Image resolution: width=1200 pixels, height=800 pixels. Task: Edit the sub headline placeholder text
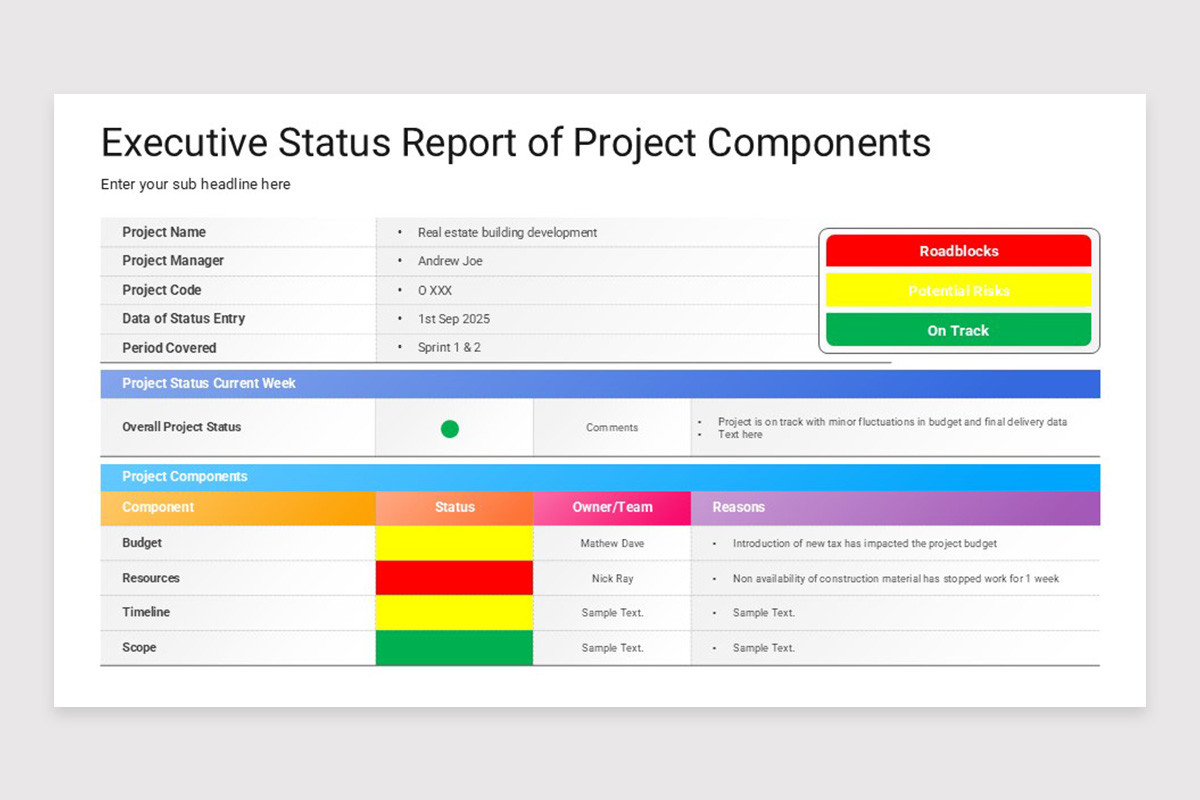pyautogui.click(x=195, y=184)
